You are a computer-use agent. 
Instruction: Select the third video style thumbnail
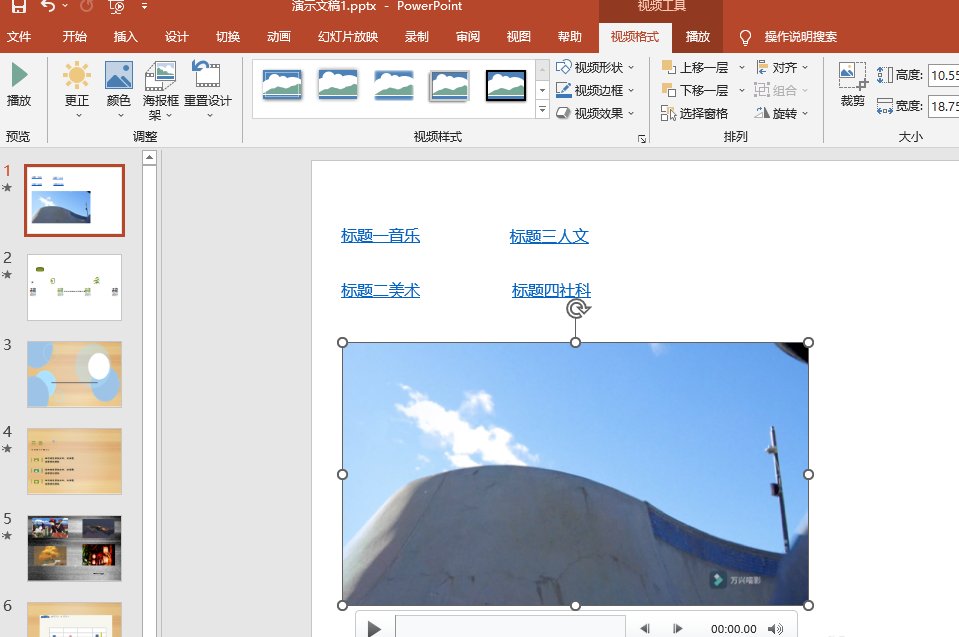point(393,85)
